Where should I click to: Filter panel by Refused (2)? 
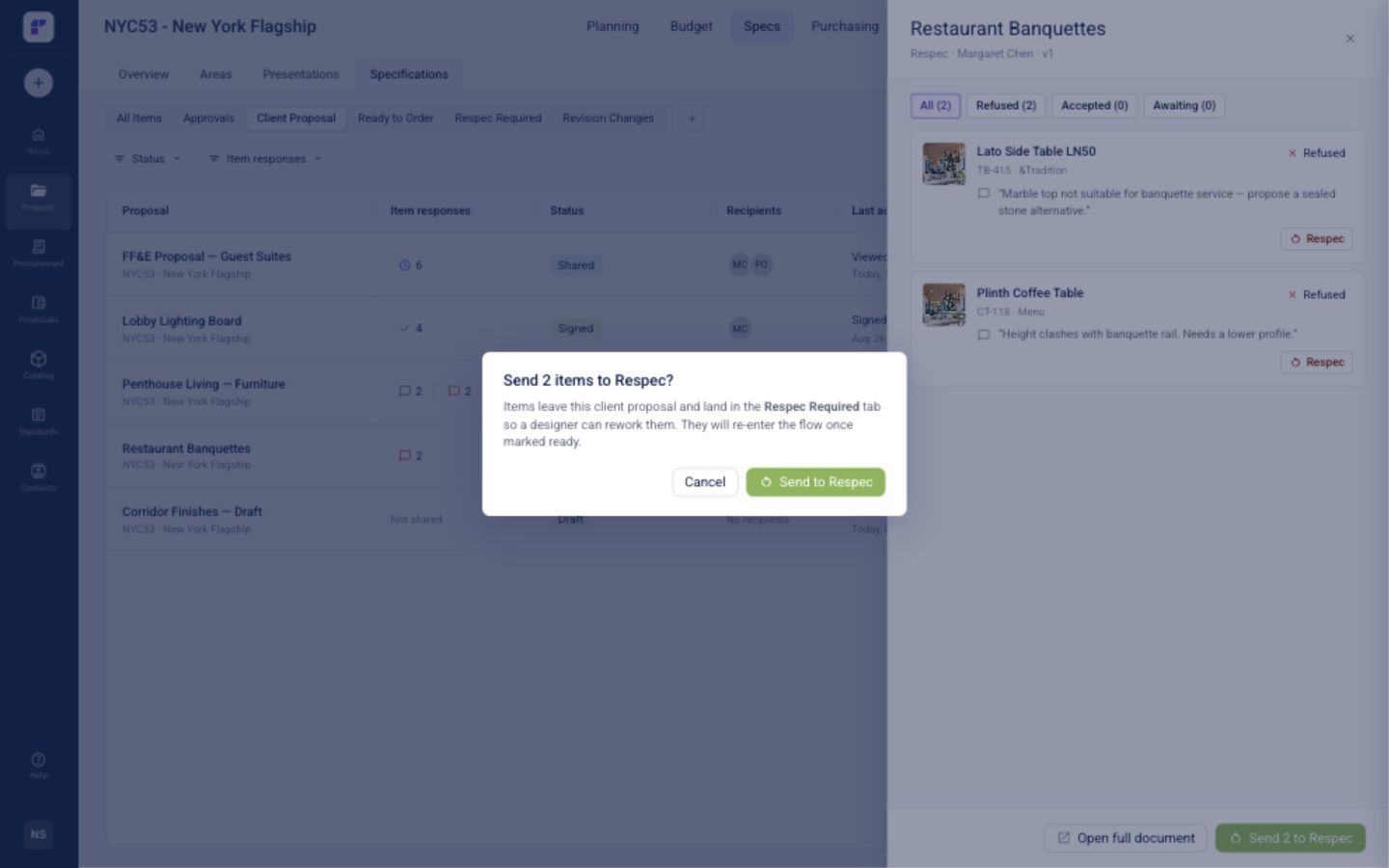1006,105
